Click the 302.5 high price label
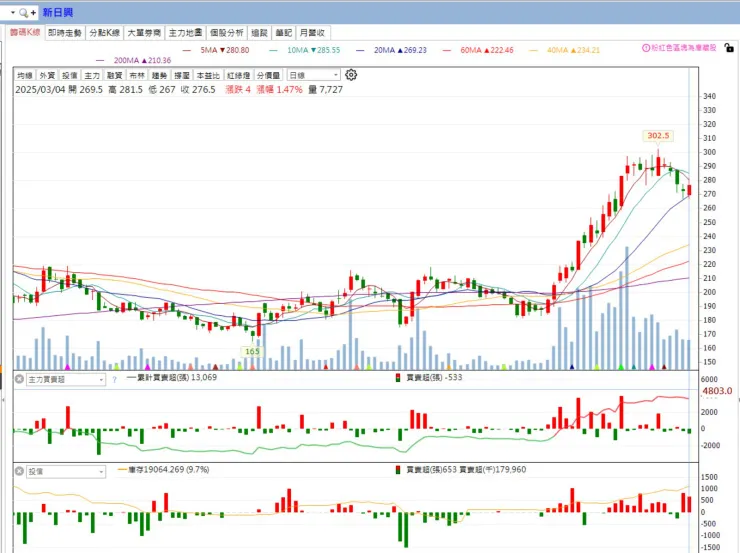The image size is (740, 553). point(658,136)
